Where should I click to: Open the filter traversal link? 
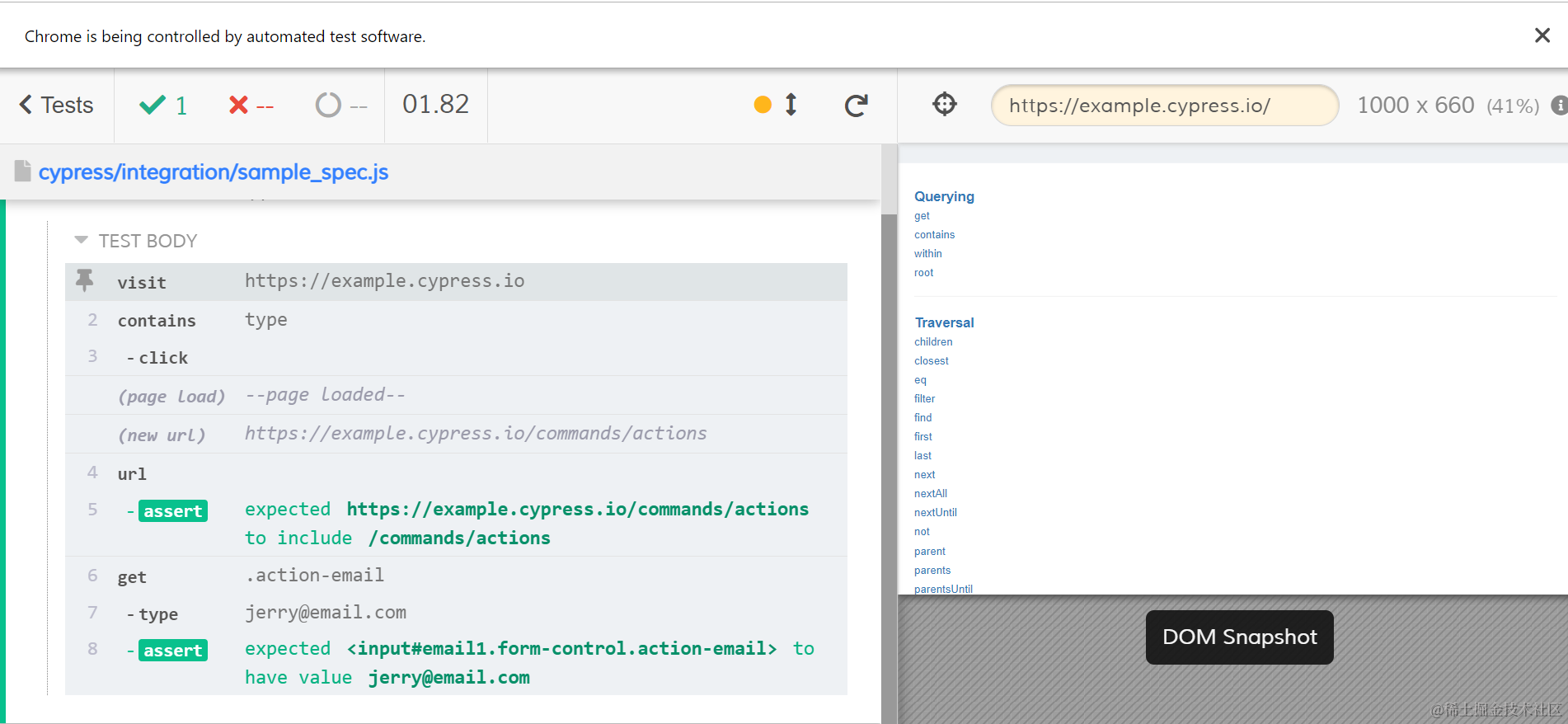(924, 399)
